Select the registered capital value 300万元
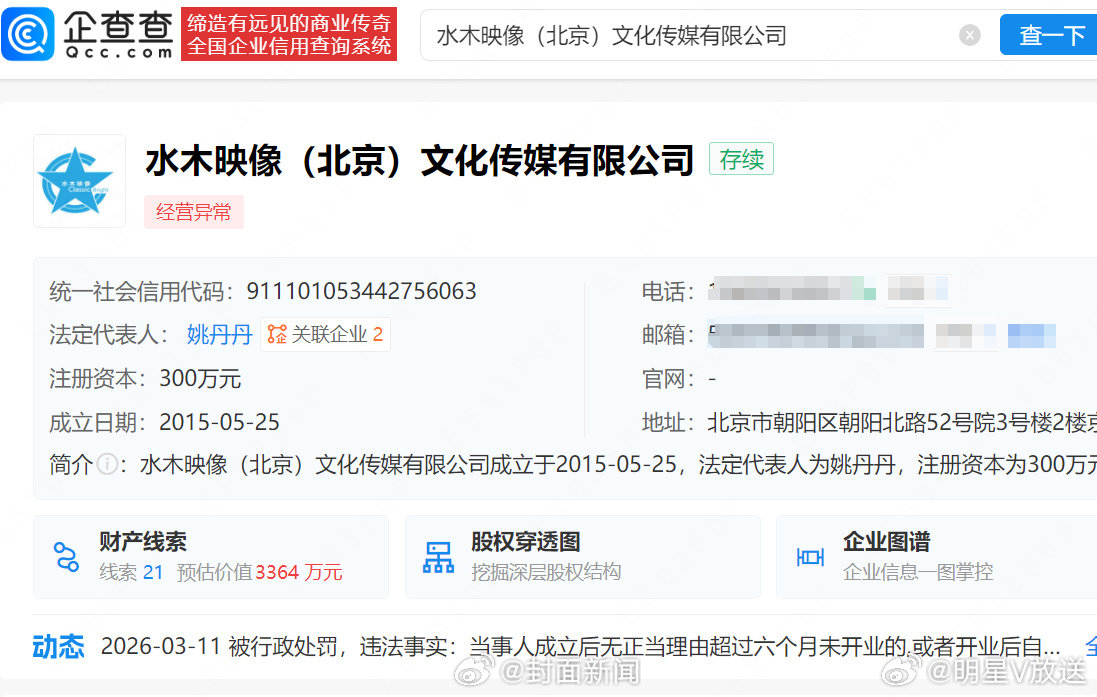Viewport: 1097px width, 697px height. coord(200,379)
